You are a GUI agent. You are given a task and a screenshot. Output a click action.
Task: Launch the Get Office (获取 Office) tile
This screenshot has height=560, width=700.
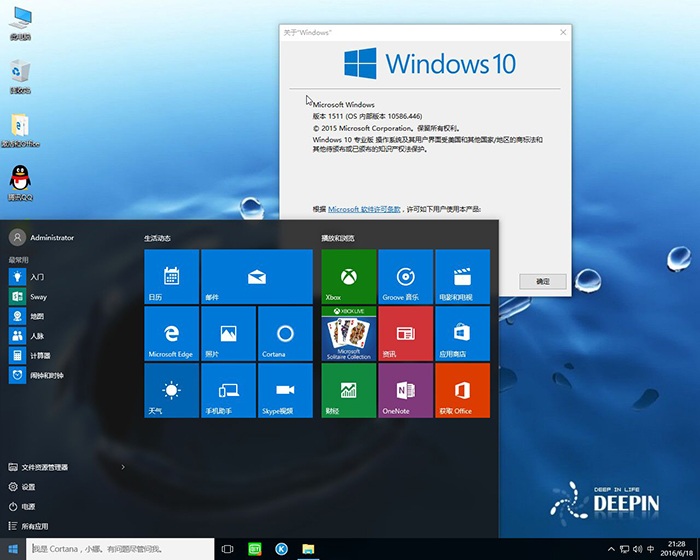point(462,390)
